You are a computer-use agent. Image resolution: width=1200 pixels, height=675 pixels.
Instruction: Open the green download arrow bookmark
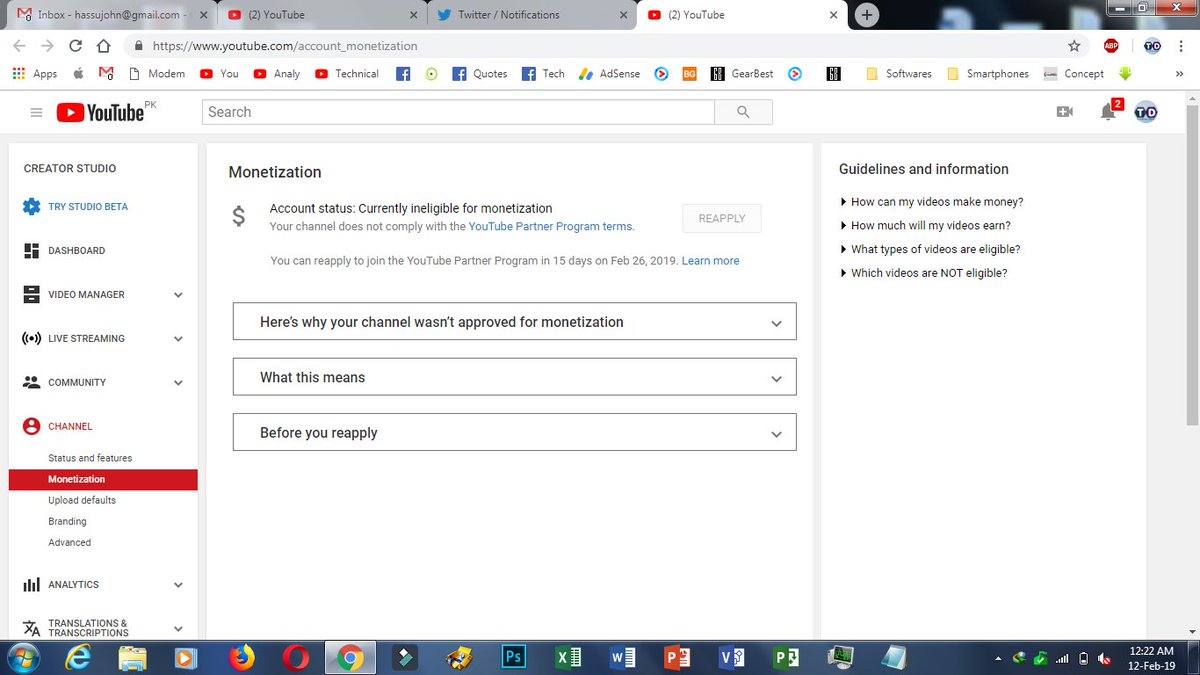(1125, 74)
